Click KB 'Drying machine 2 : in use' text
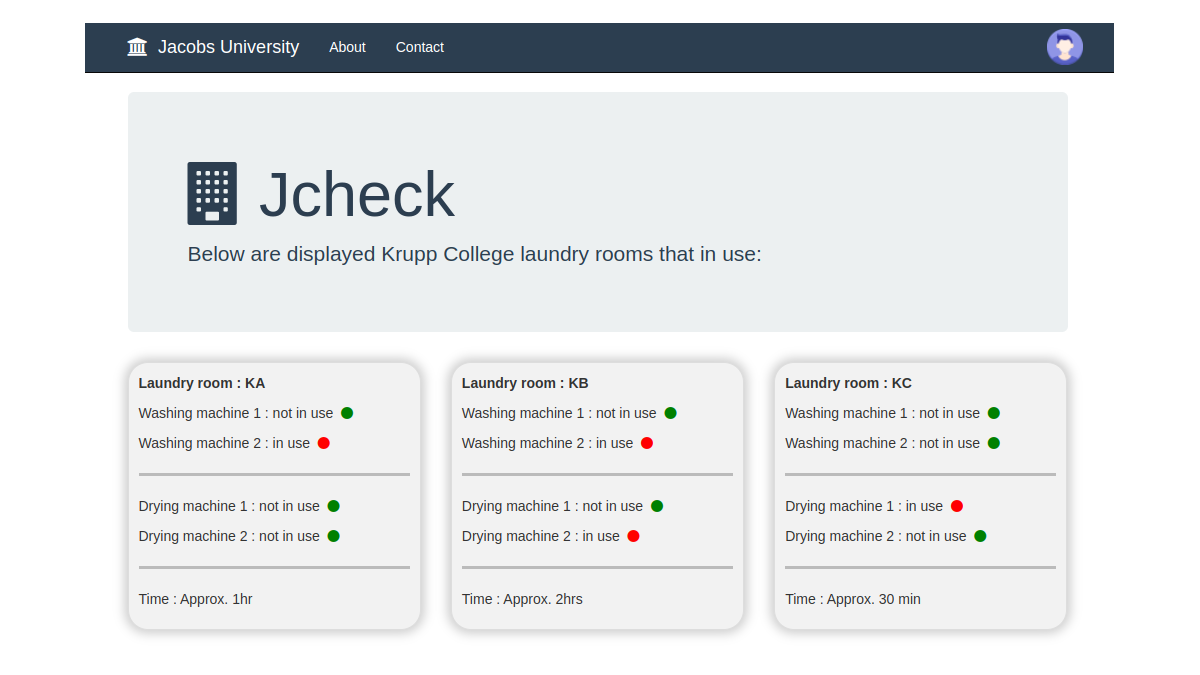The image size is (1200, 675). click(x=541, y=536)
